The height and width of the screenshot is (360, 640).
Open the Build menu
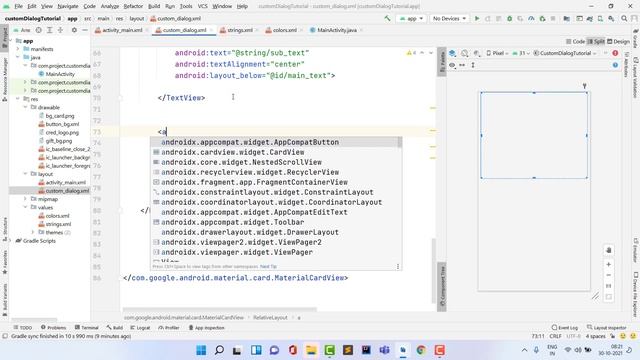click(x=154, y=6)
